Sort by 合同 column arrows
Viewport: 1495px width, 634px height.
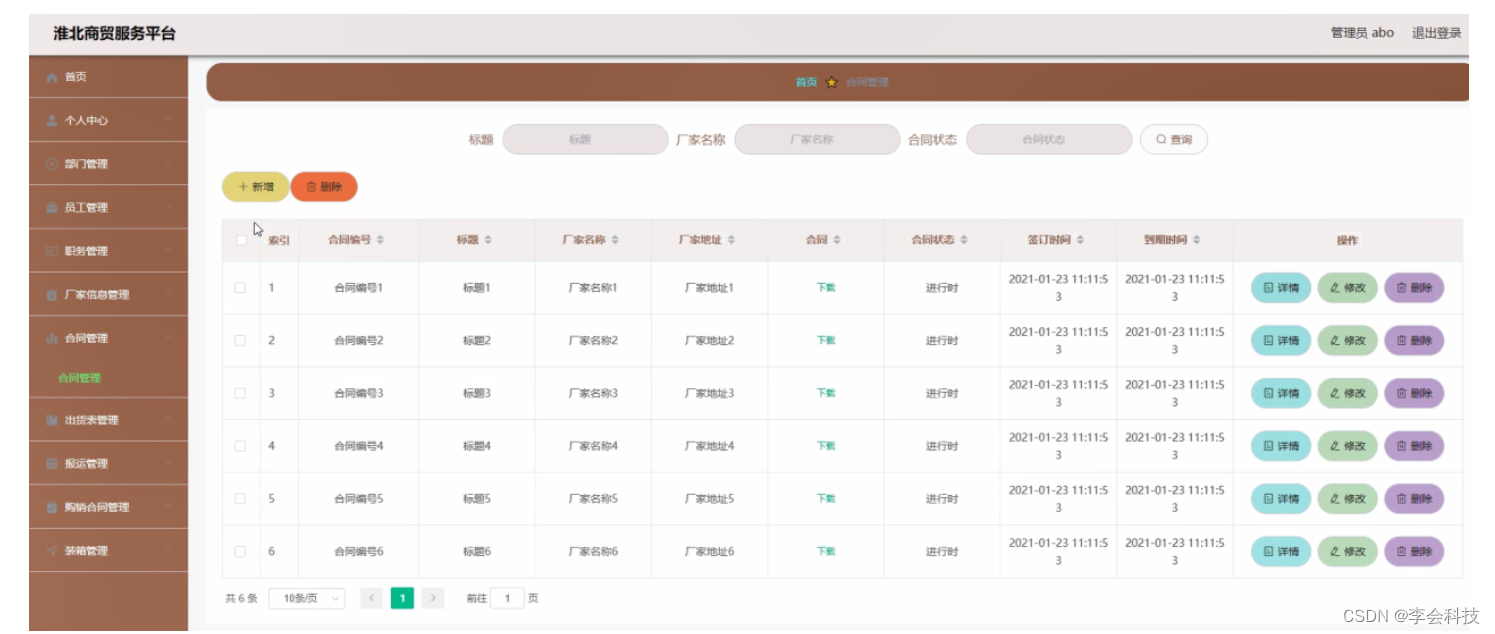coord(837,240)
